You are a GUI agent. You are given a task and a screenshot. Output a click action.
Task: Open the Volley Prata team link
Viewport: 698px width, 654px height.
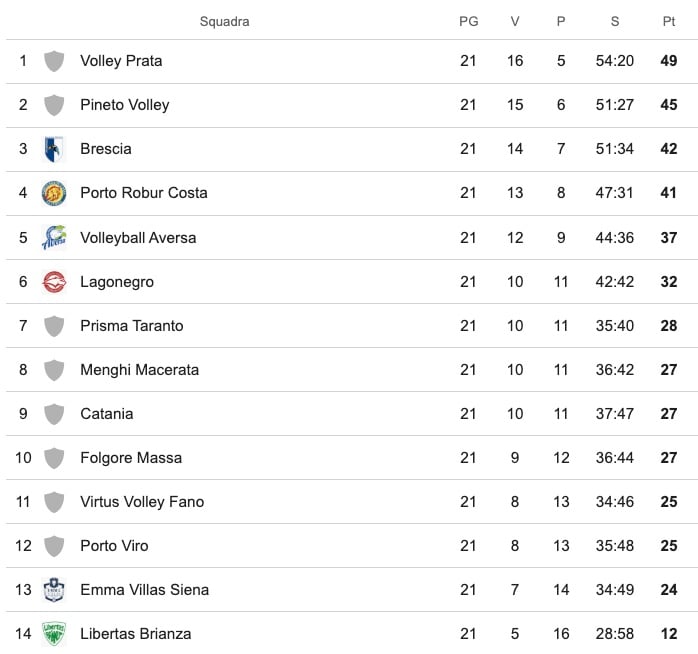tap(121, 61)
